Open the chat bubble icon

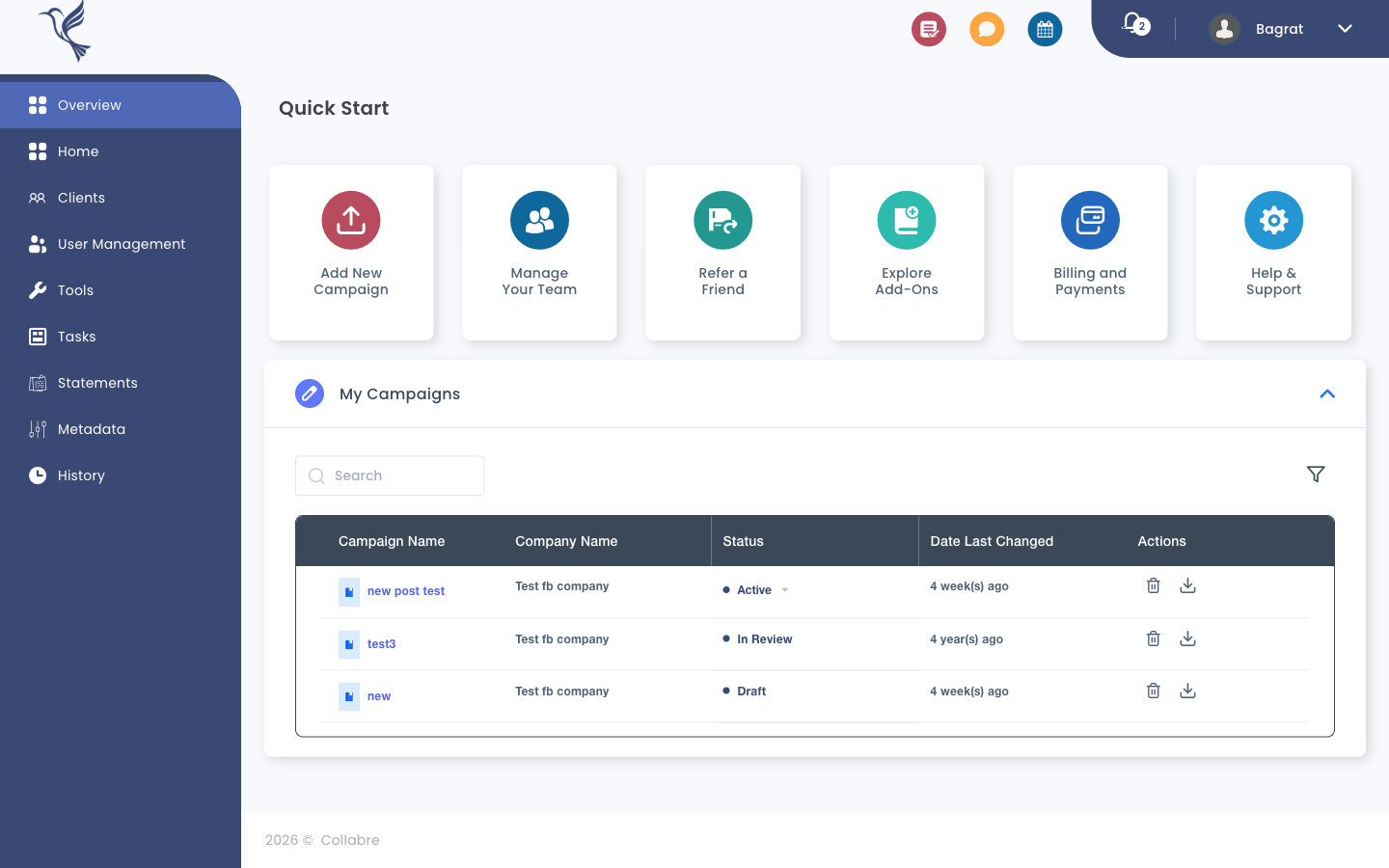986,29
